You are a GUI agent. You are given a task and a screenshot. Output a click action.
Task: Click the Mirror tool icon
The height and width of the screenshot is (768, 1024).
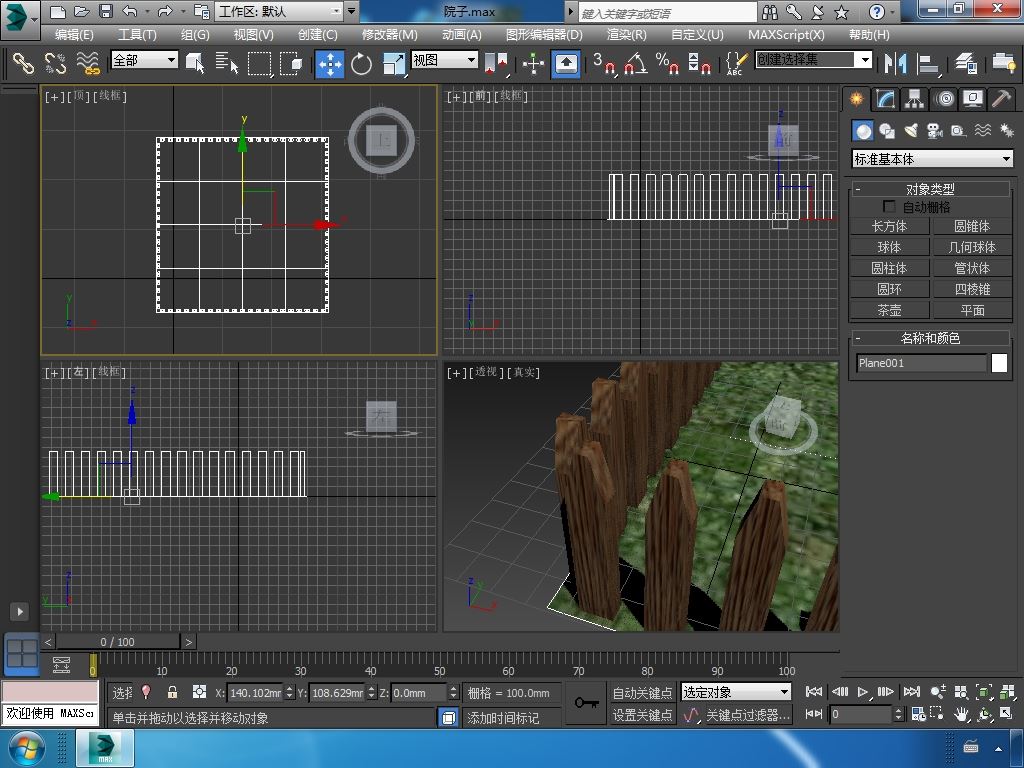pyautogui.click(x=893, y=64)
